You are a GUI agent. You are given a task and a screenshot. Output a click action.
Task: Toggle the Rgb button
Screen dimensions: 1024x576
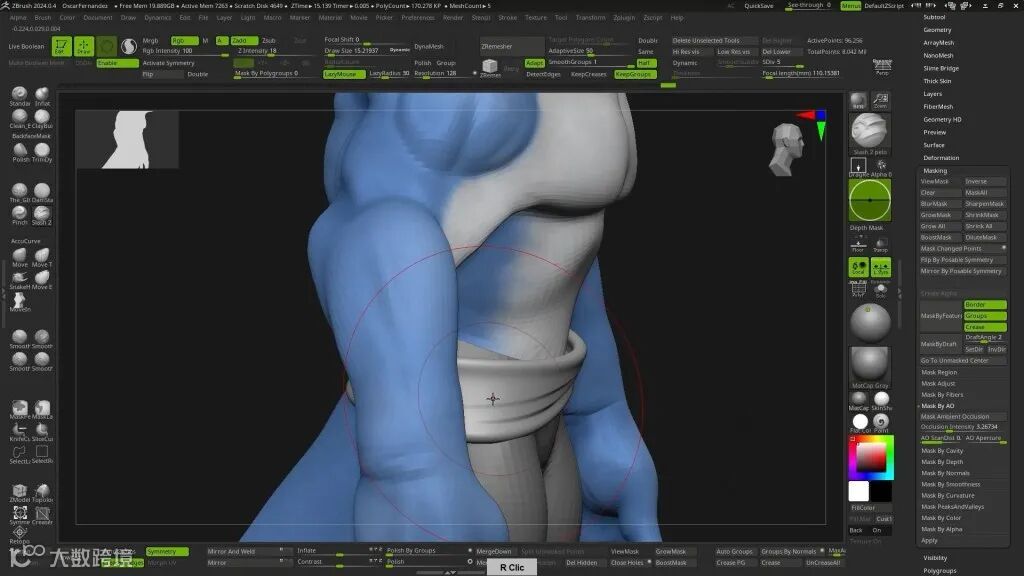click(x=184, y=40)
